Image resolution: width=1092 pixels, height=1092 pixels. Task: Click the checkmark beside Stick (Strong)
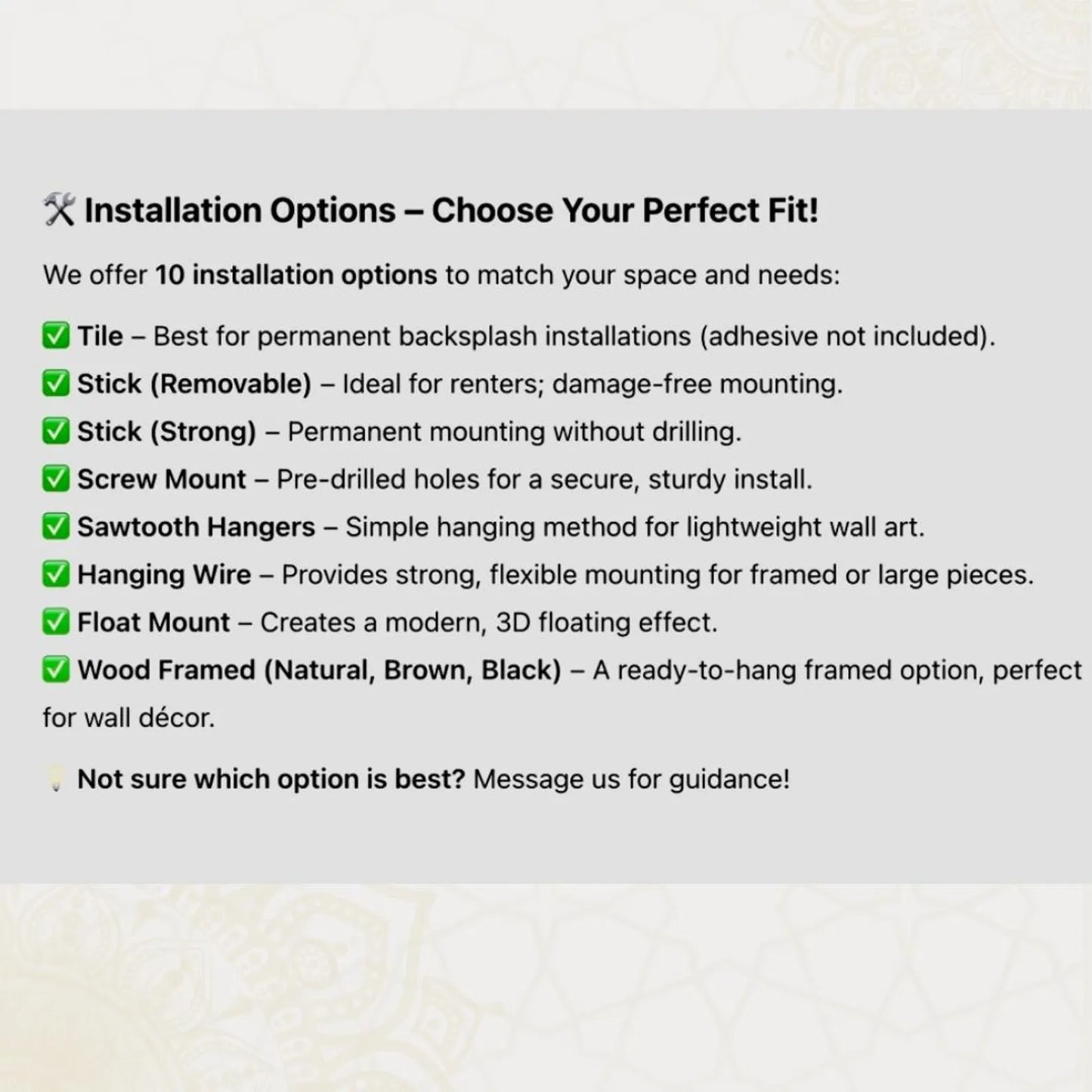(56, 432)
